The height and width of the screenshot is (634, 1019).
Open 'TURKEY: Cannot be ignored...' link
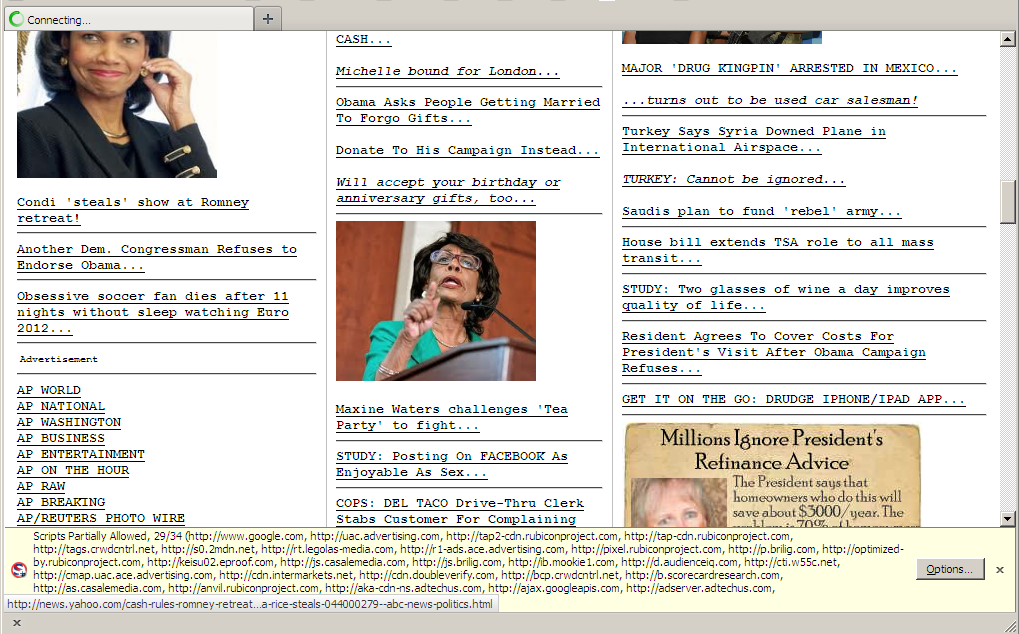tap(734, 179)
